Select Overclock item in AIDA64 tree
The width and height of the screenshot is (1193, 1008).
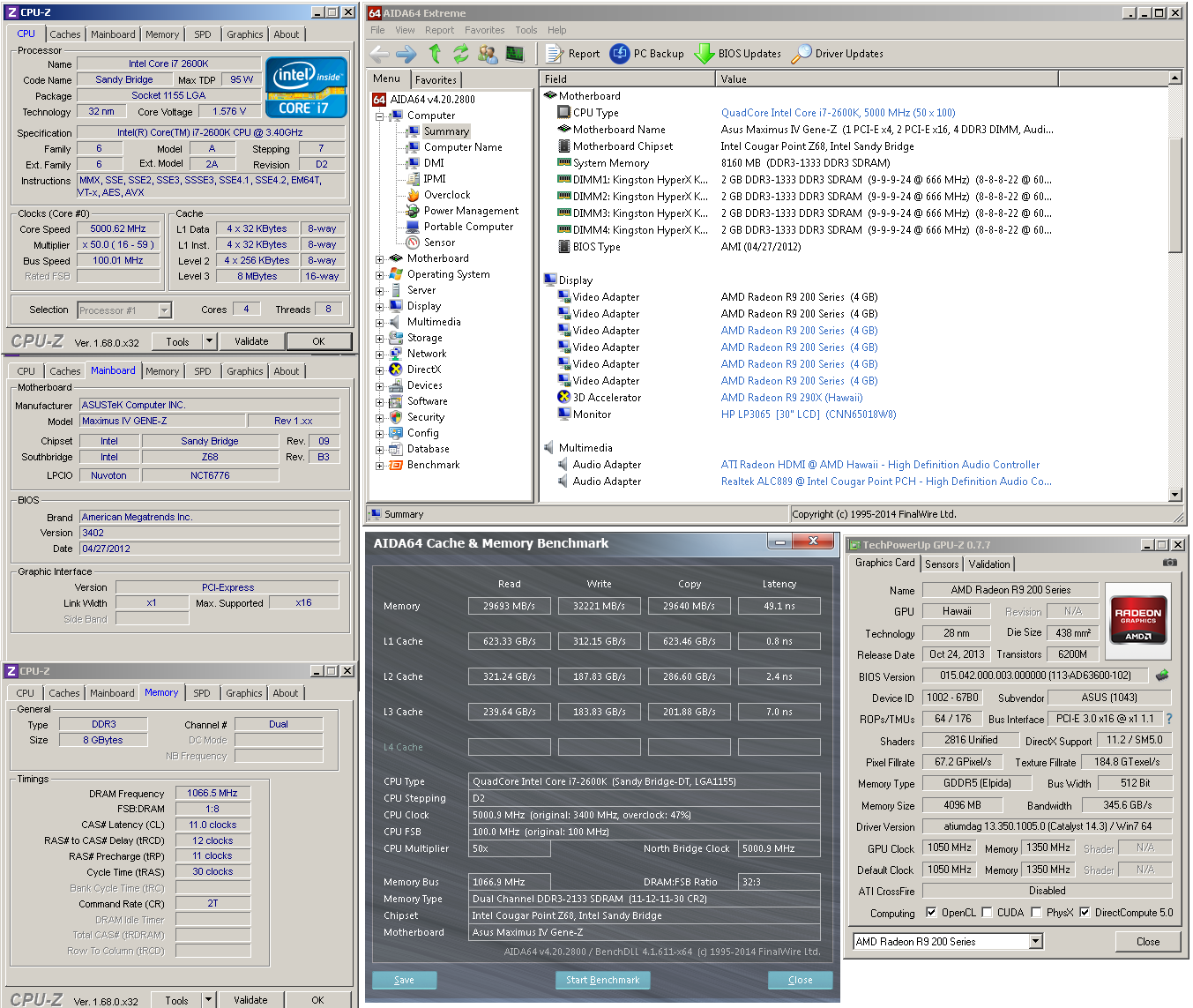coord(447,195)
